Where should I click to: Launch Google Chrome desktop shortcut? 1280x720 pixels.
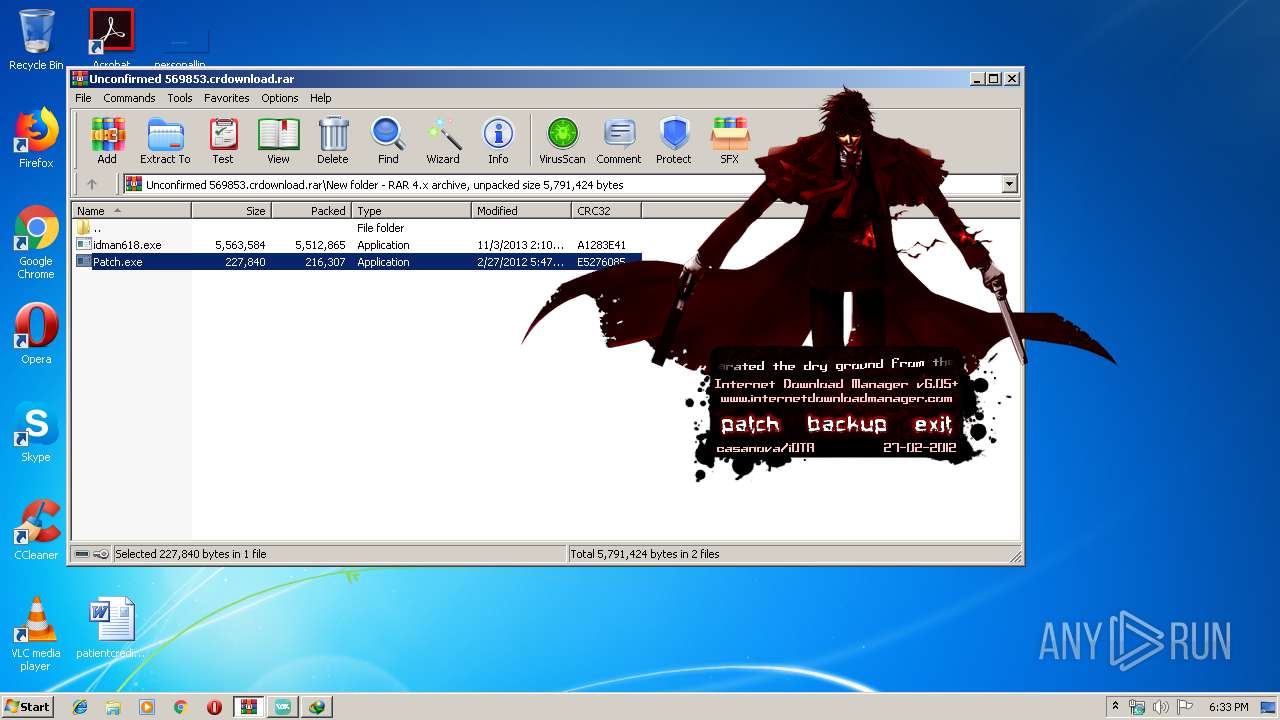point(36,242)
